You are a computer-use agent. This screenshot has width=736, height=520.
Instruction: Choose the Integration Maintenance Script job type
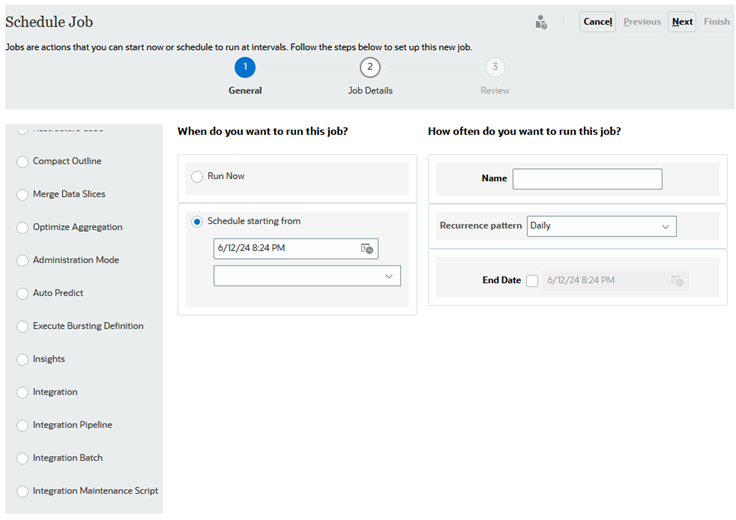pyautogui.click(x=22, y=491)
